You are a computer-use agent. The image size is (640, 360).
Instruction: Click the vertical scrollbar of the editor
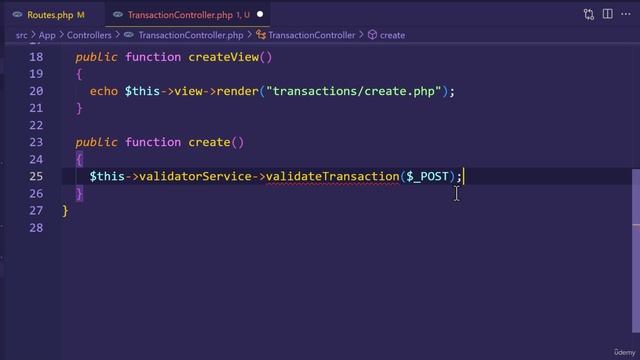point(636,251)
